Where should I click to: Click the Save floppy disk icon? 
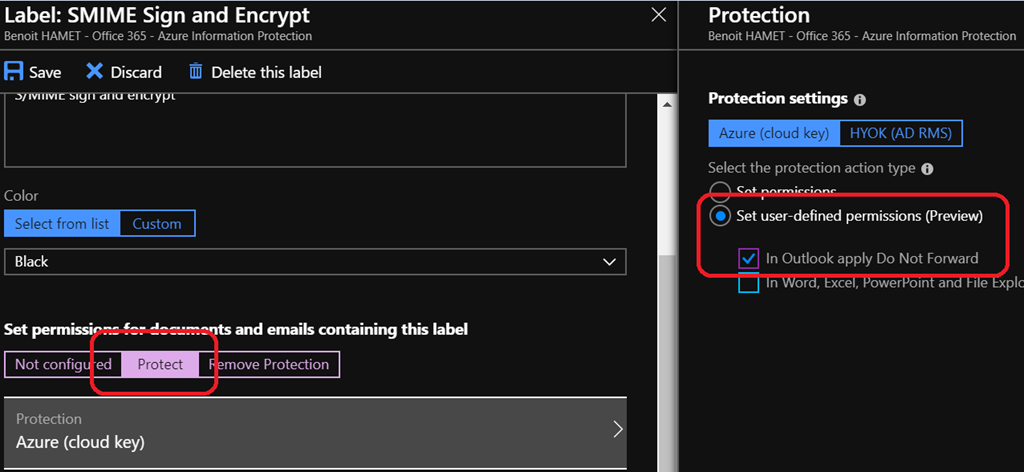14,72
